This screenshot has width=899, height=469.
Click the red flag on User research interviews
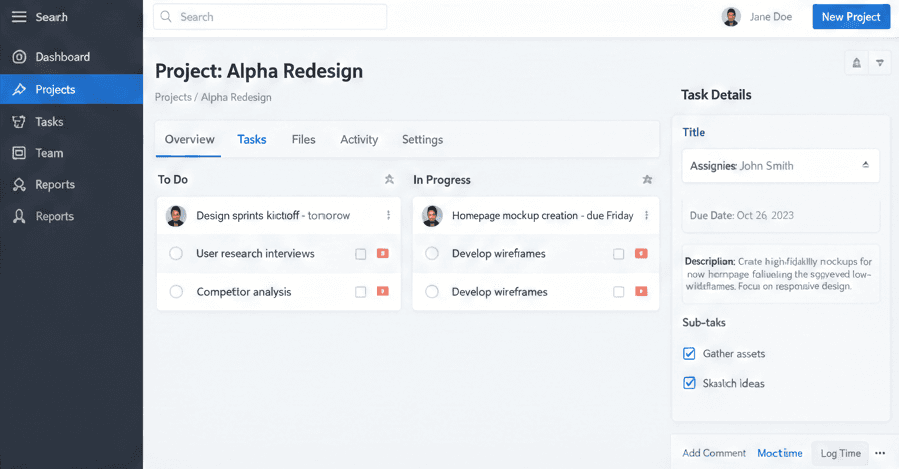(x=382, y=254)
